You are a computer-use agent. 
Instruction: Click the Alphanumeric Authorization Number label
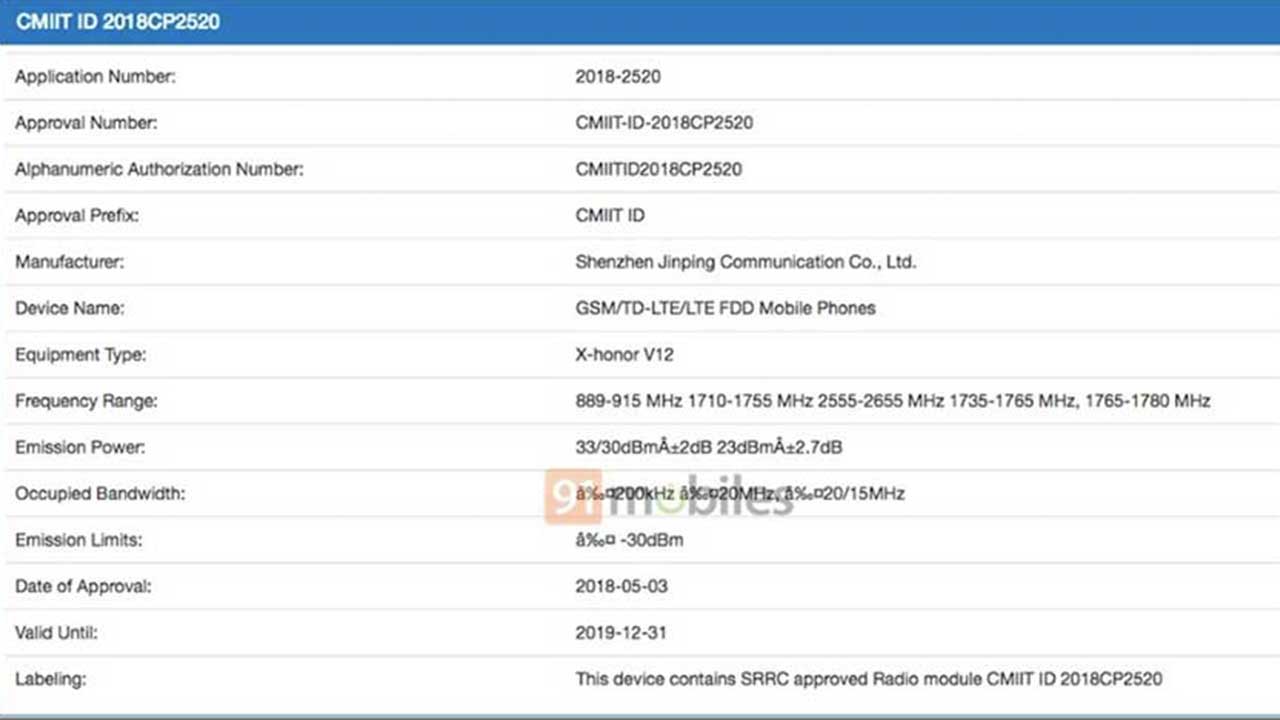[159, 169]
